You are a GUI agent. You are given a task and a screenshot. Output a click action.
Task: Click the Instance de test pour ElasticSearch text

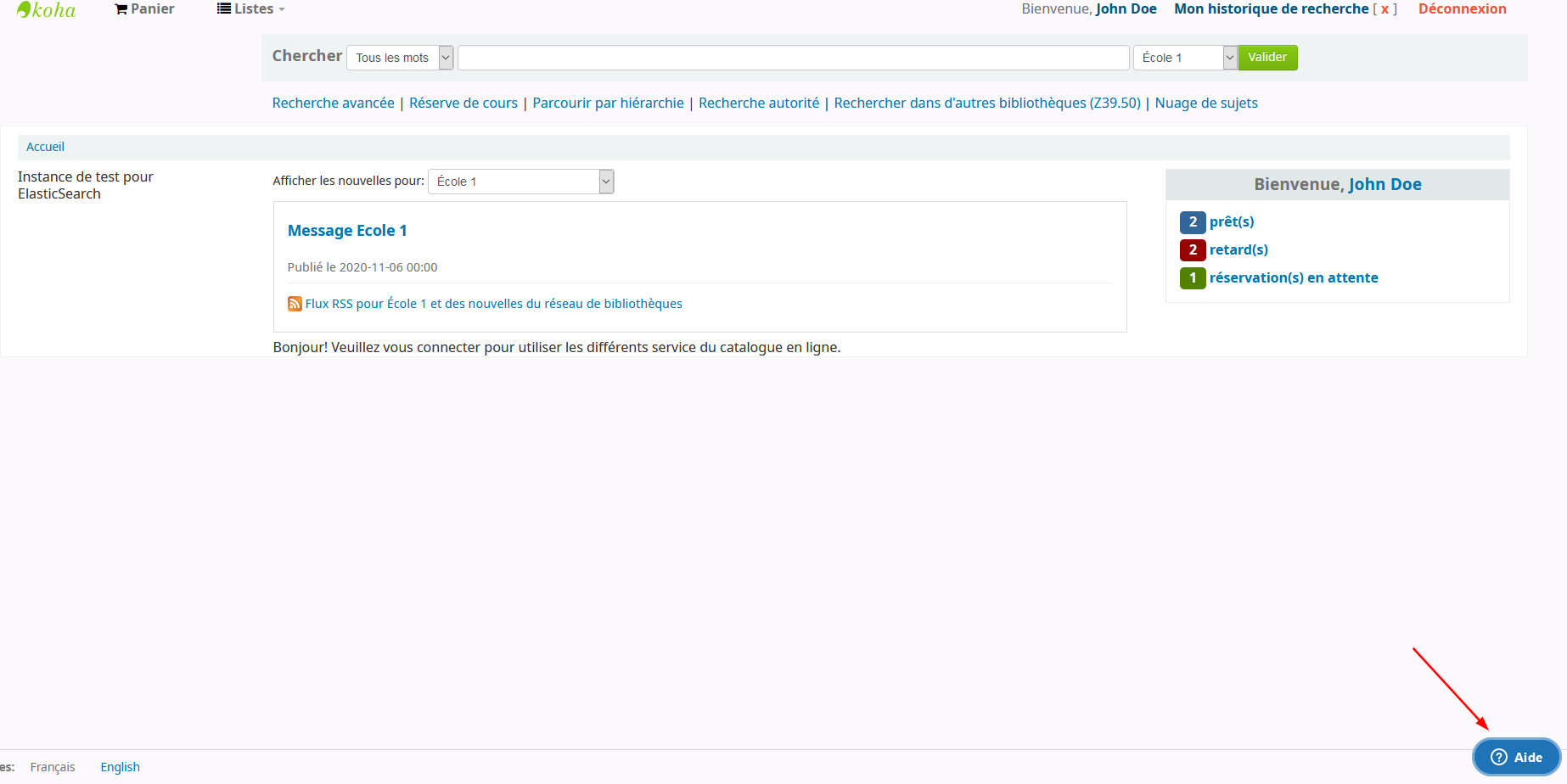[86, 185]
